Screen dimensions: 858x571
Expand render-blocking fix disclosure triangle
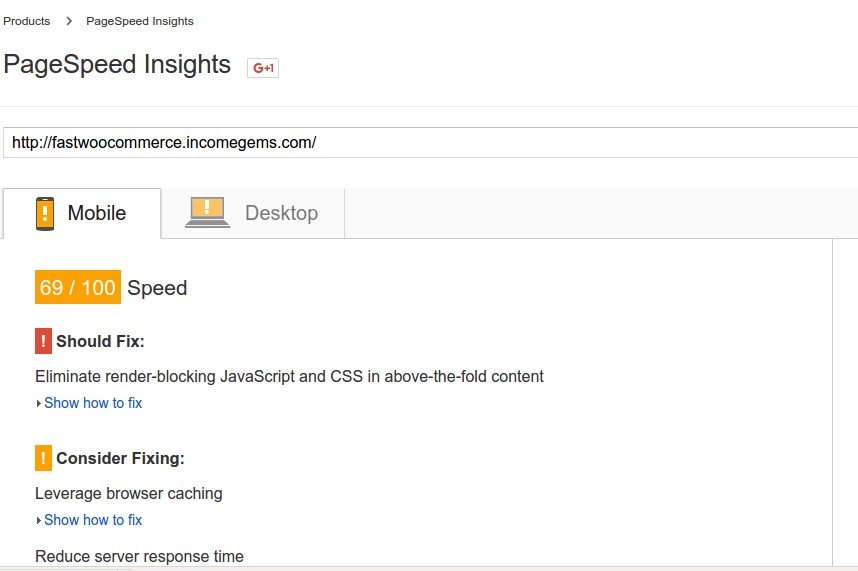(38, 404)
